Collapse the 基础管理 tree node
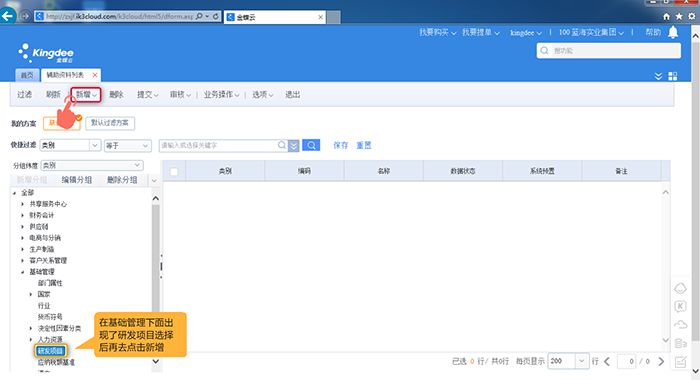 tap(23, 272)
